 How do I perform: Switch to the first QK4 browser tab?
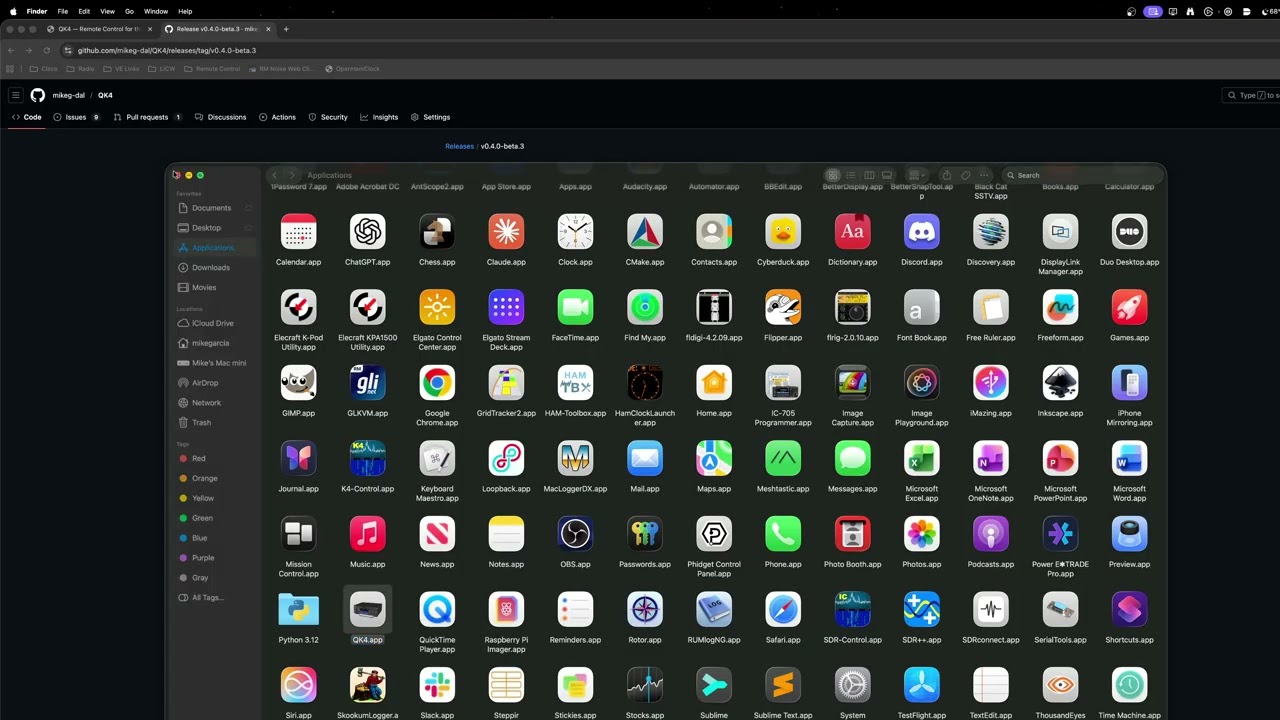click(98, 29)
